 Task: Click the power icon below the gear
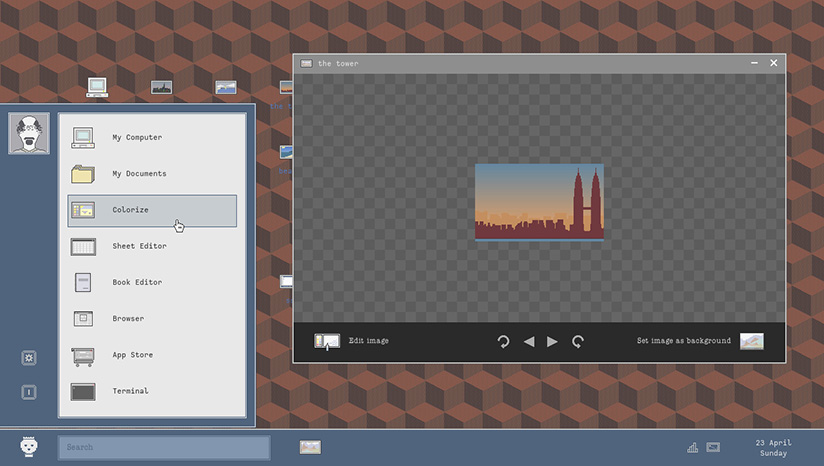[29, 392]
